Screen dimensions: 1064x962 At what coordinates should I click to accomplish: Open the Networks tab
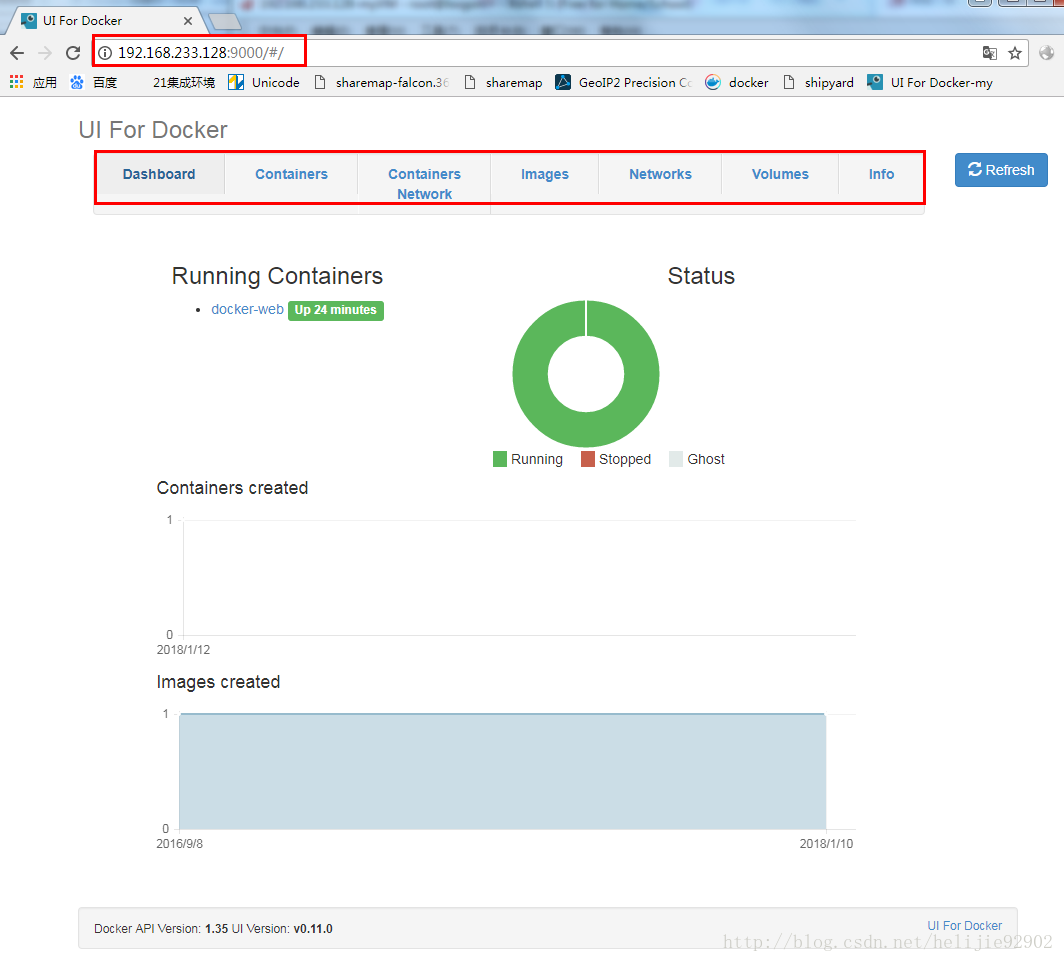[660, 174]
